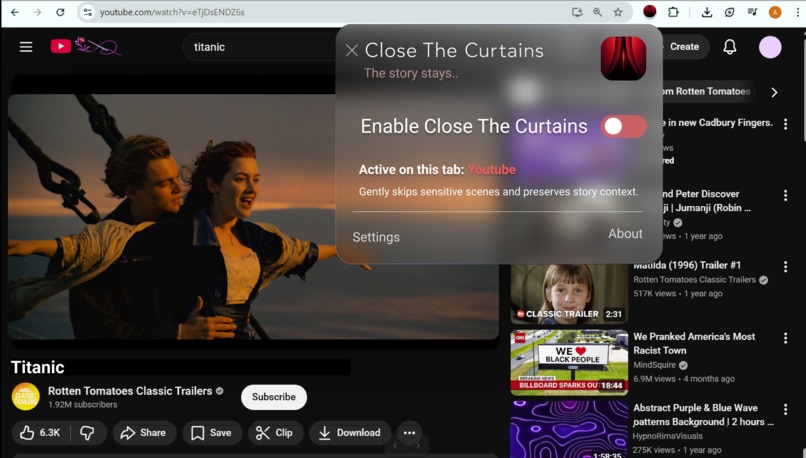
Task: Close the Close The Curtains popup
Action: [352, 50]
